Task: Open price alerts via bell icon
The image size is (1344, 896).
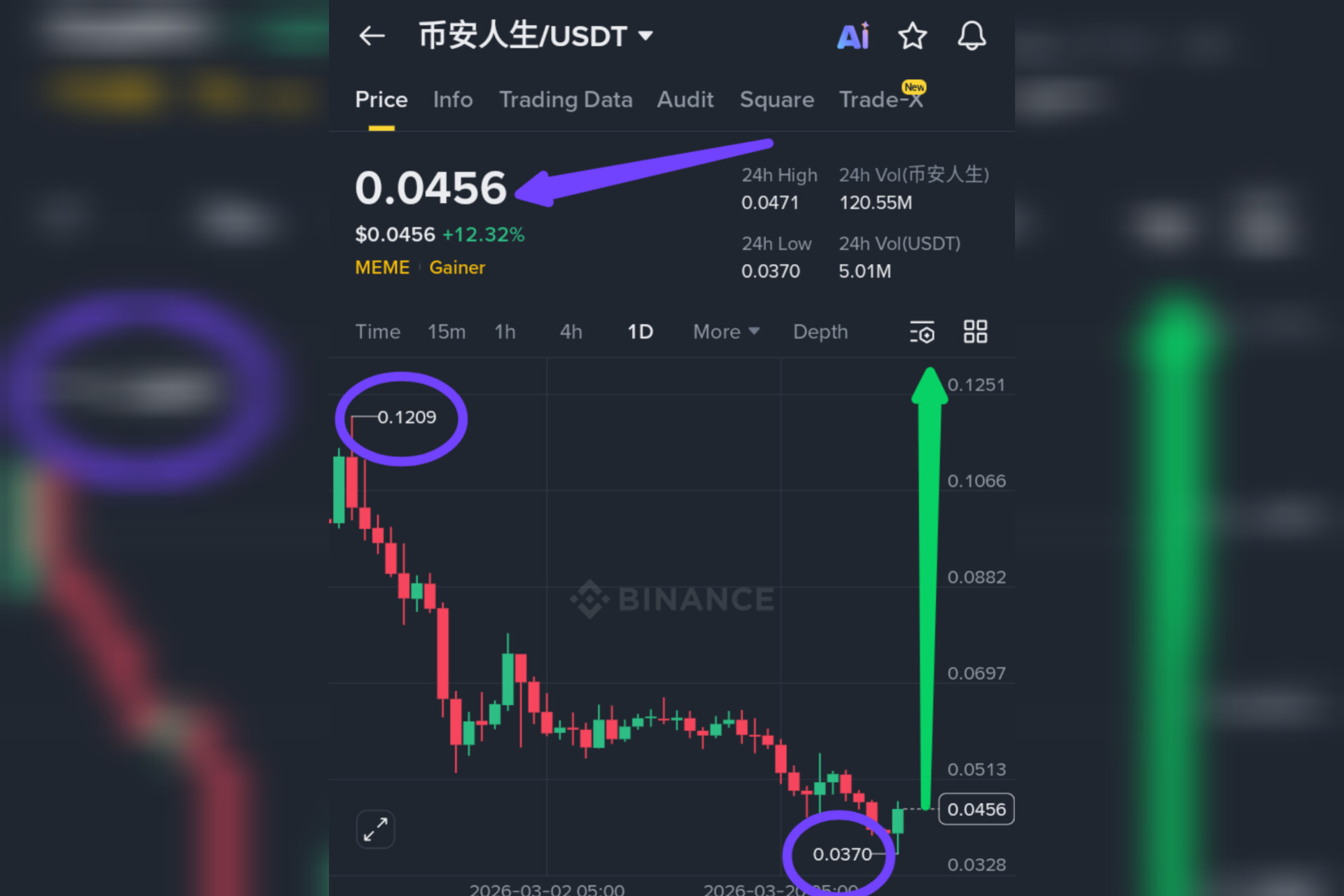Action: click(x=972, y=36)
